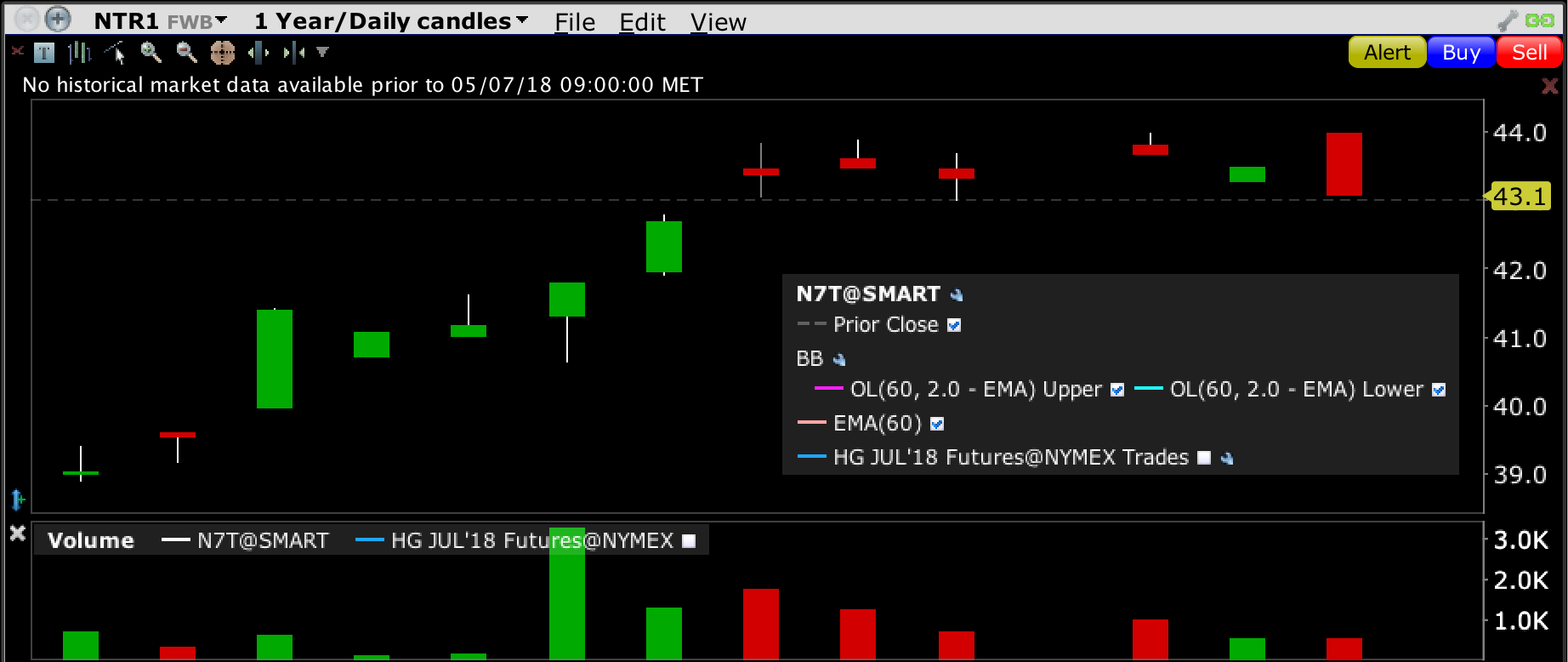The height and width of the screenshot is (662, 1568).
Task: Click the expand time axis icon
Action: (258, 53)
